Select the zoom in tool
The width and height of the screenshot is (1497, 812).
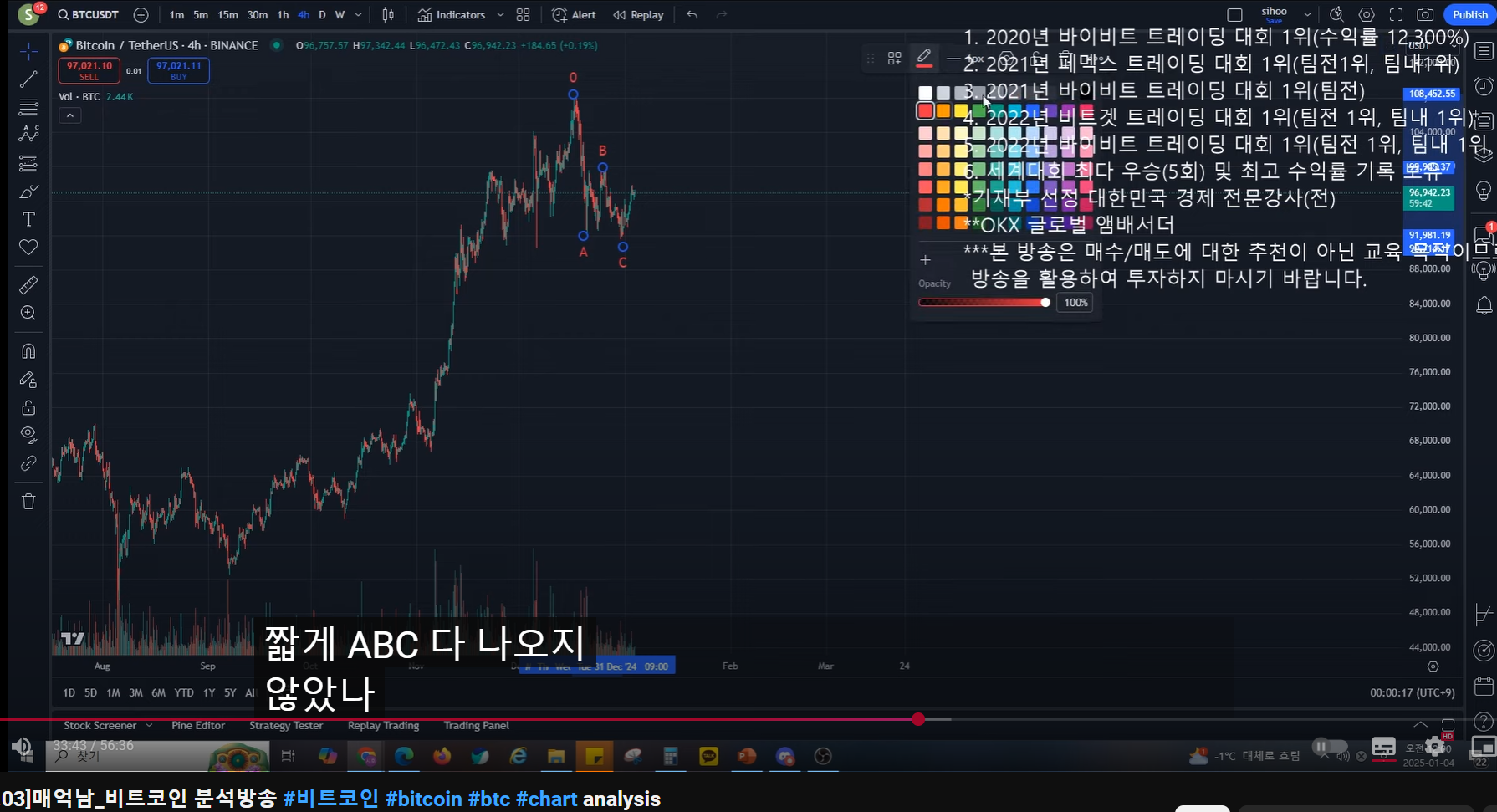click(28, 313)
